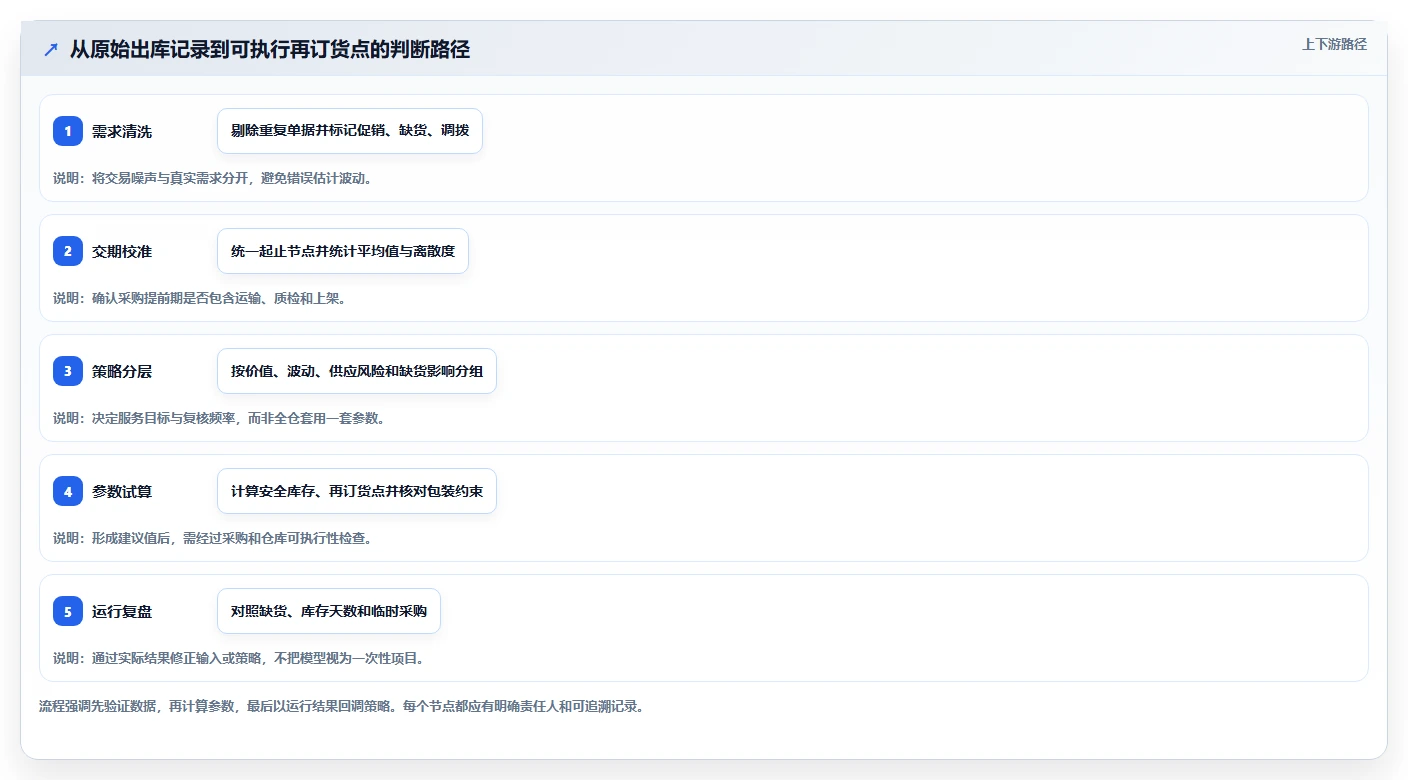Image resolution: width=1408 pixels, height=780 pixels.
Task: Click the arrow icon beside the panel title
Action: (x=51, y=50)
